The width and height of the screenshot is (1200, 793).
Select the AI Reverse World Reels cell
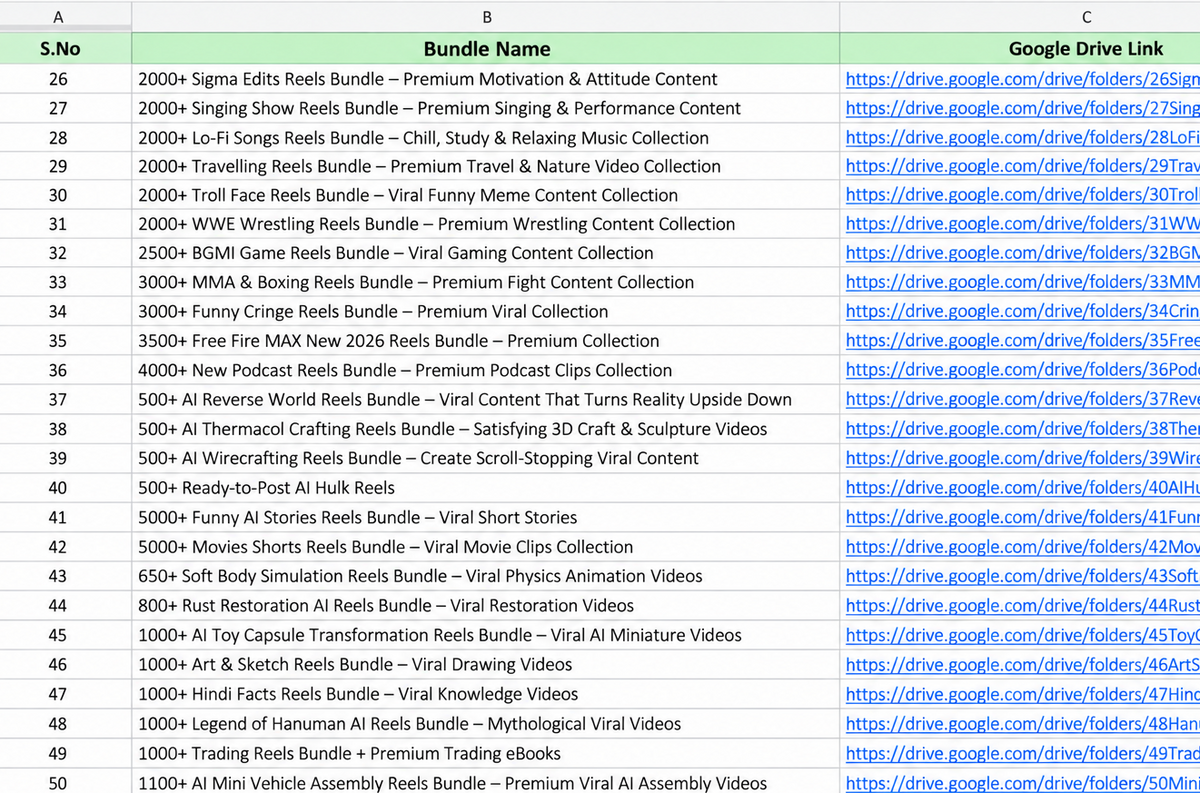(x=486, y=399)
